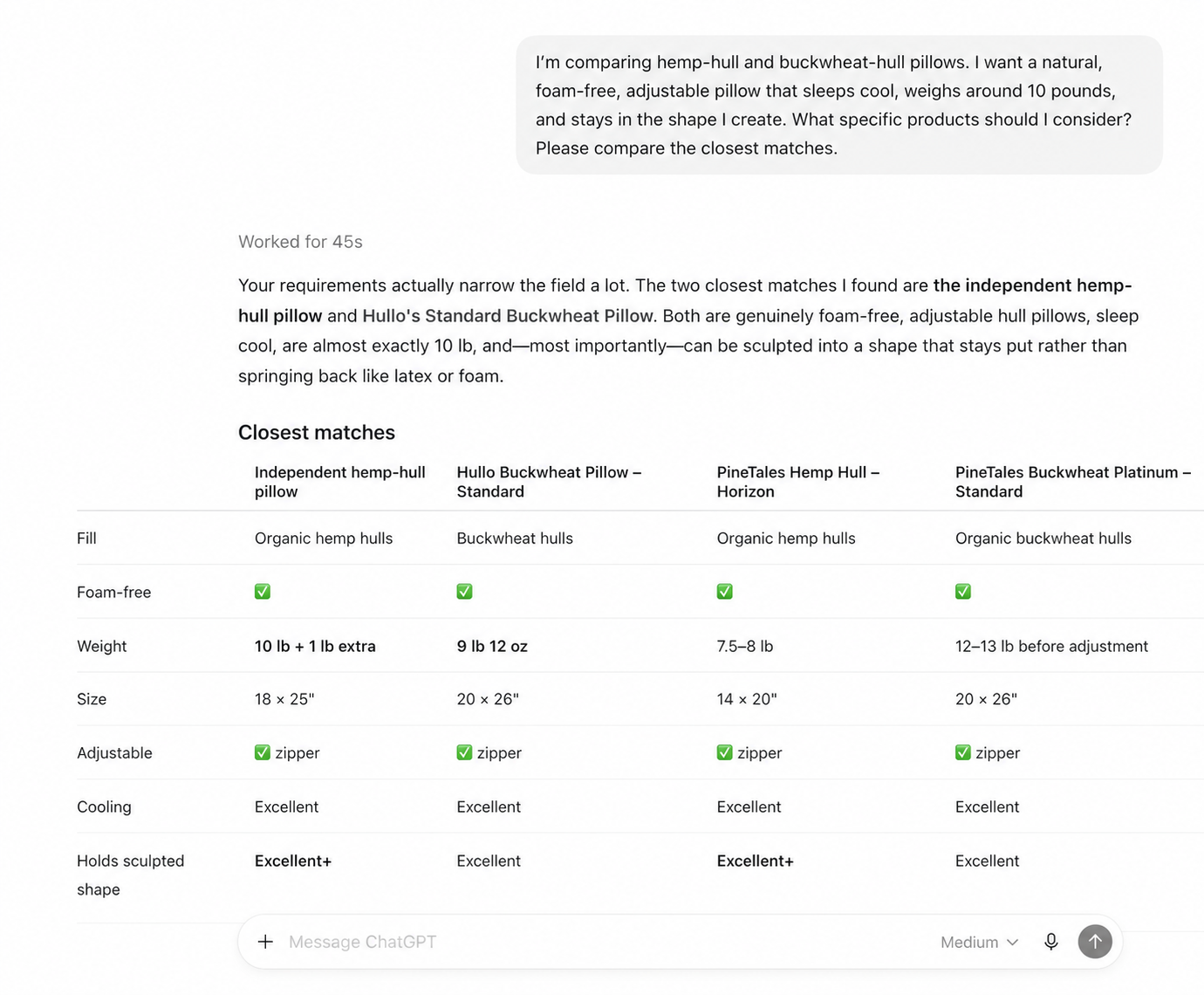Send the message with the arrow button
Screen dimensions: 1204x995
point(1095,942)
